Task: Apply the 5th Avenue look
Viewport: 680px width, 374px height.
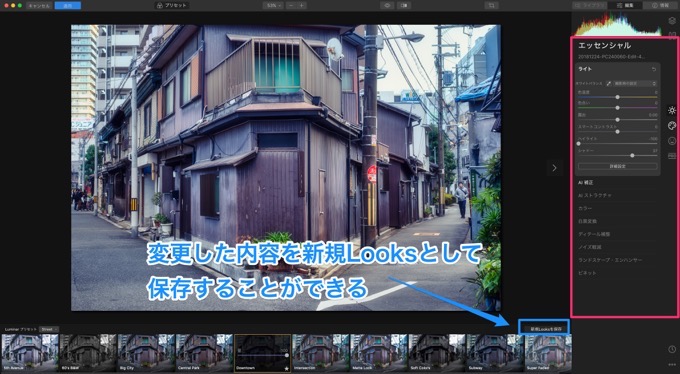Action: click(30, 353)
